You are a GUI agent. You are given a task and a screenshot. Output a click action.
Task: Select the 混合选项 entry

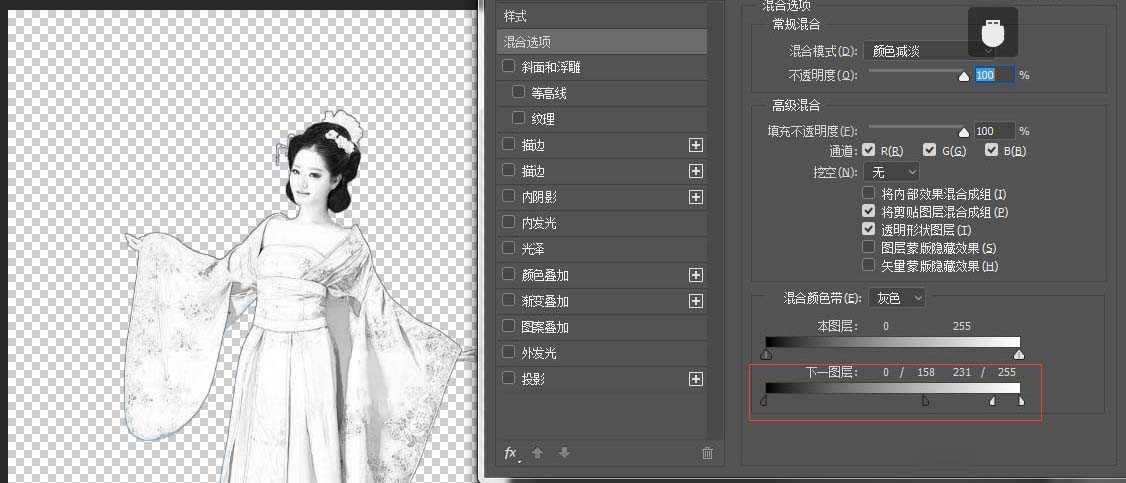pyautogui.click(x=602, y=42)
